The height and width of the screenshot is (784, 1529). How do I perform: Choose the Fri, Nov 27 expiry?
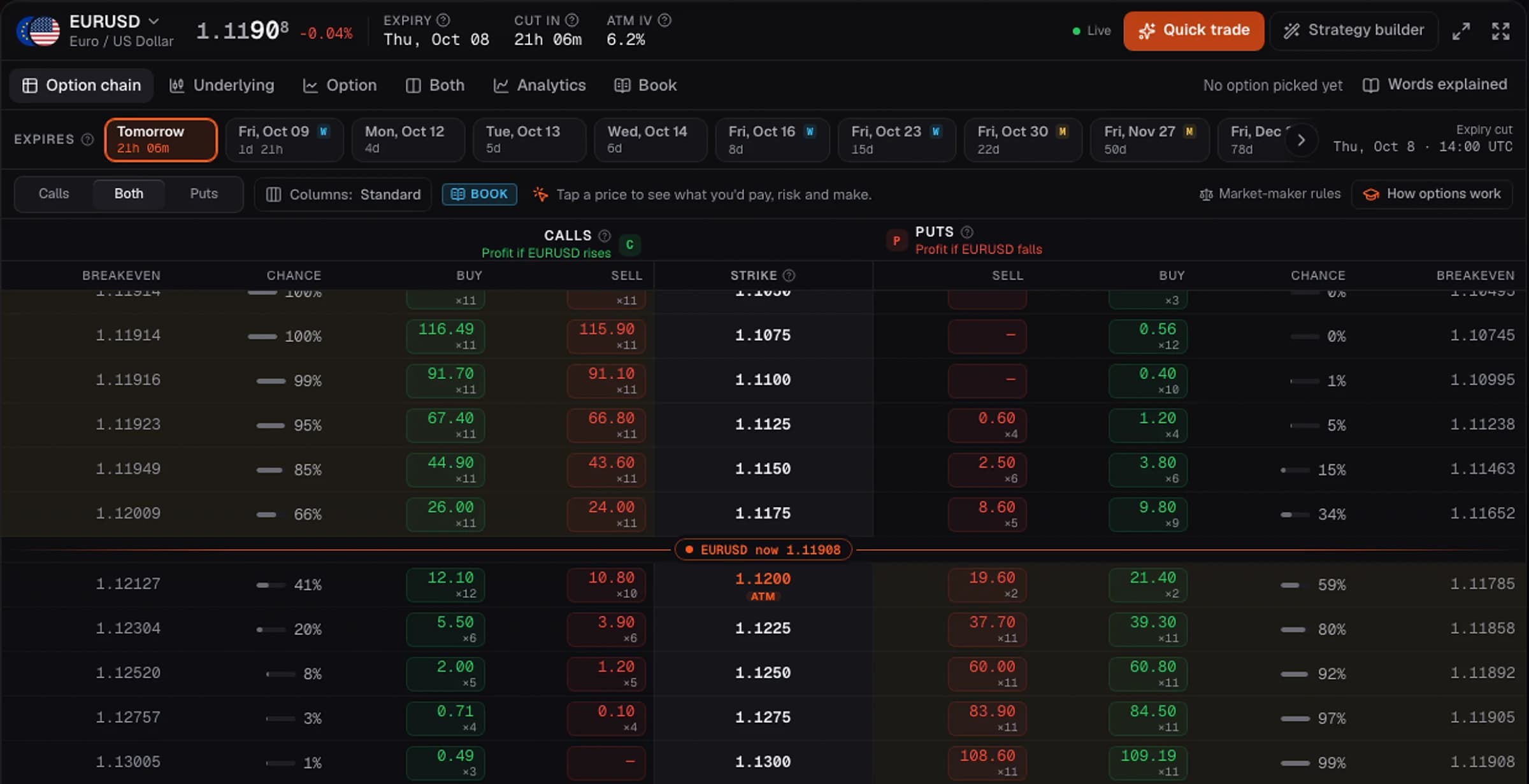1149,139
